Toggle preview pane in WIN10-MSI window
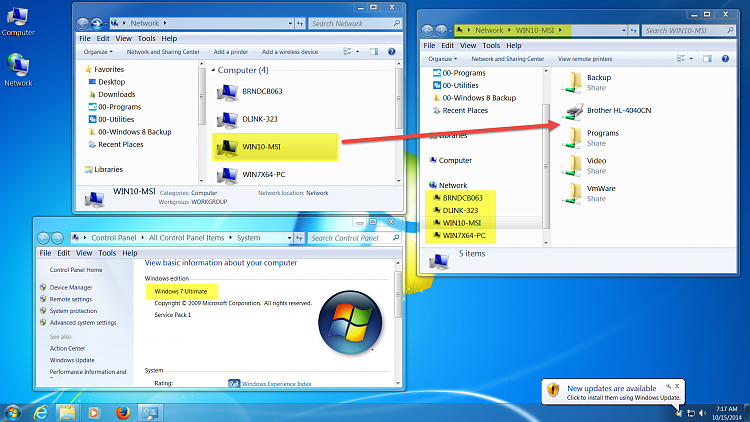 coord(707,59)
